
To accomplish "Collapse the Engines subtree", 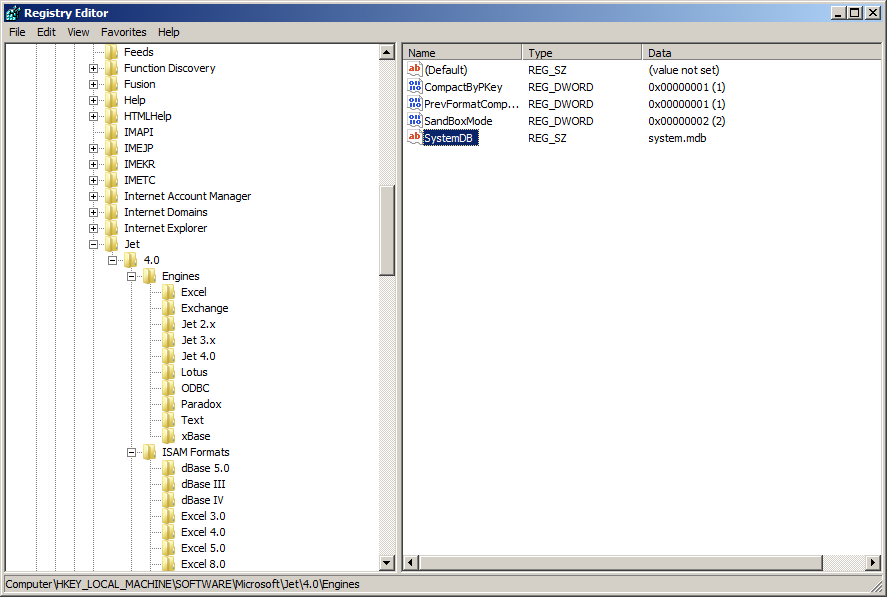I will point(130,275).
